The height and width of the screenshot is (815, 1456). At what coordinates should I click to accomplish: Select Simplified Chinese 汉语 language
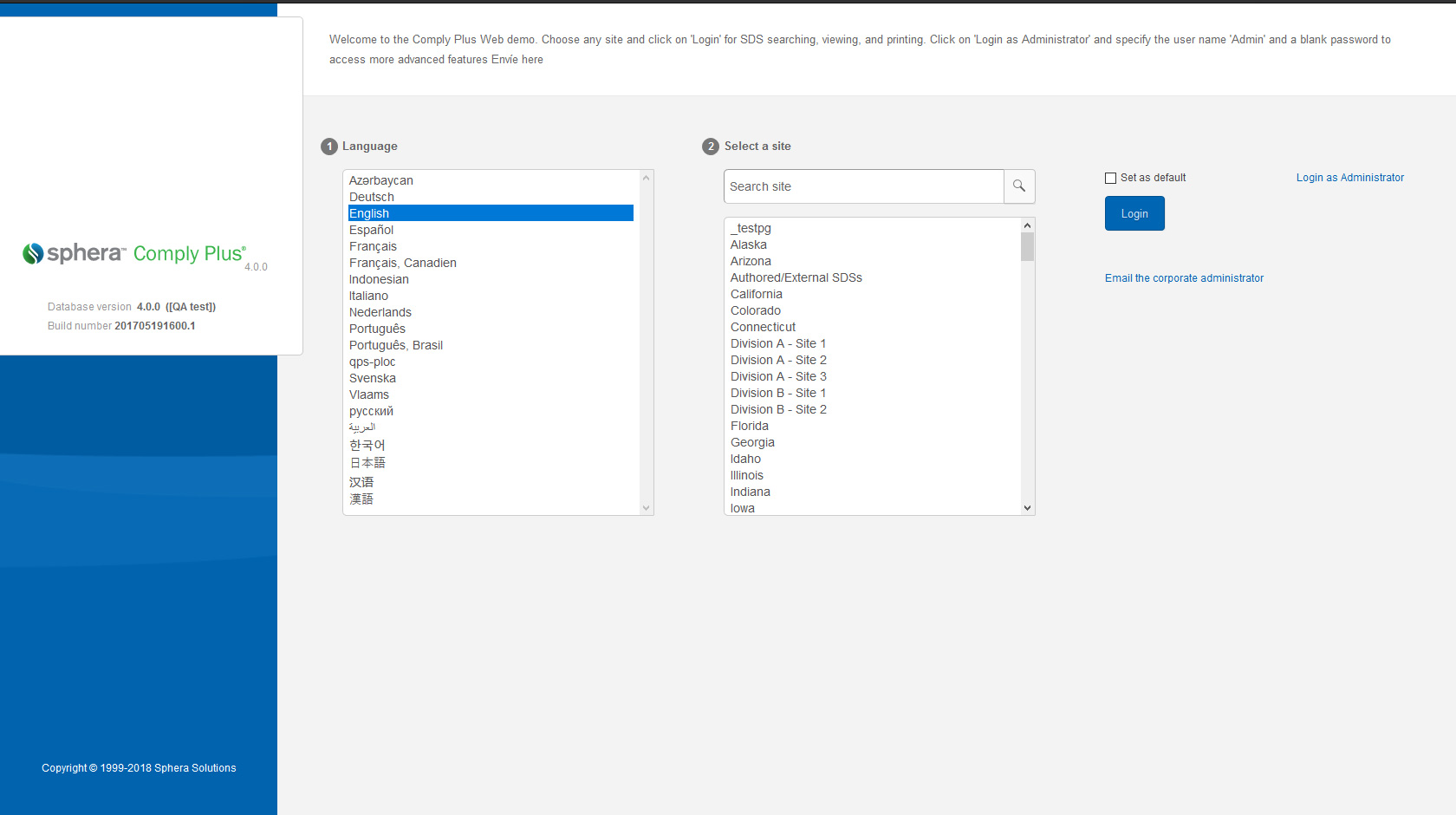point(491,481)
